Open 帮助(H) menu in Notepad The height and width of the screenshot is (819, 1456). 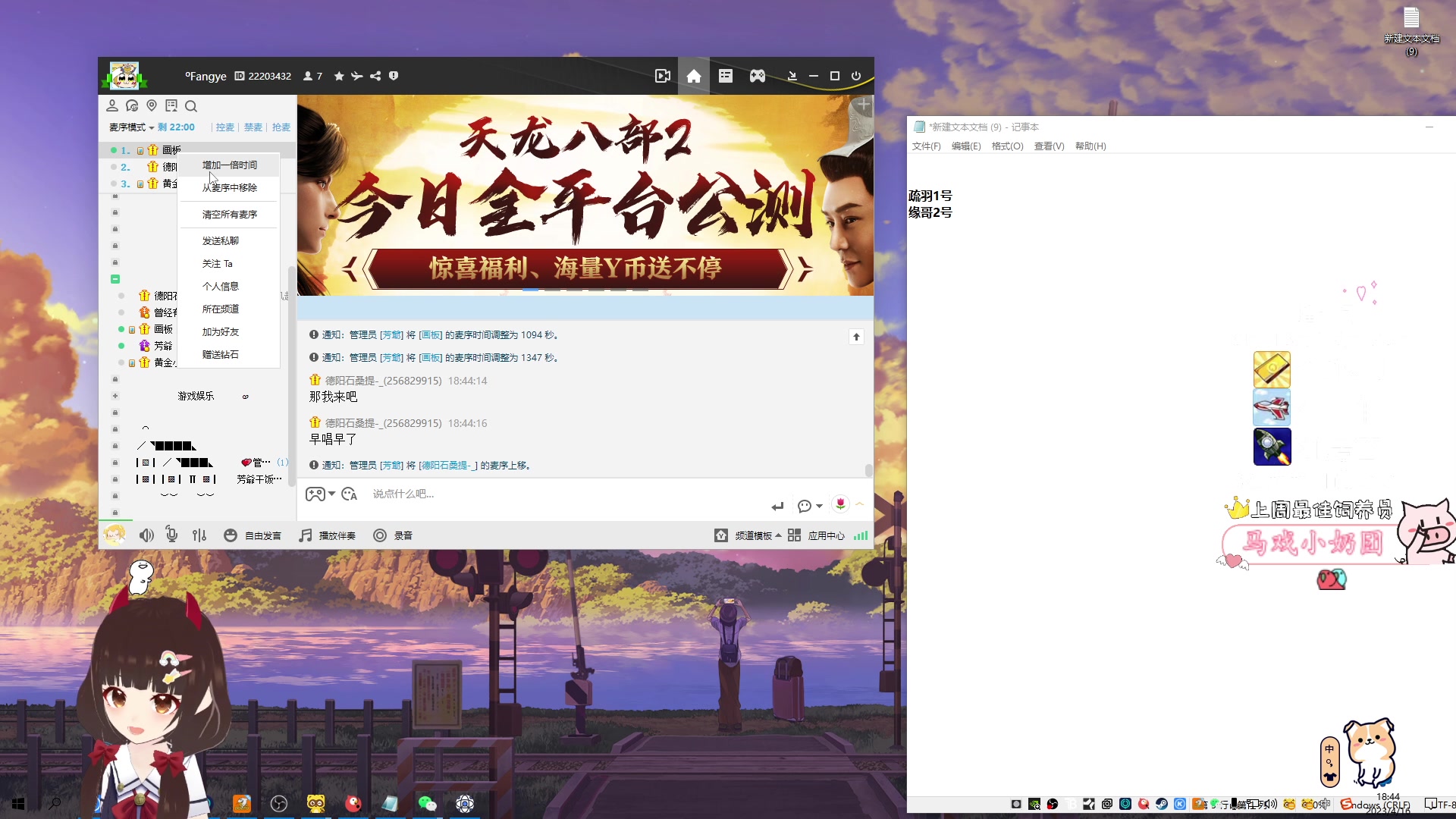[1090, 146]
